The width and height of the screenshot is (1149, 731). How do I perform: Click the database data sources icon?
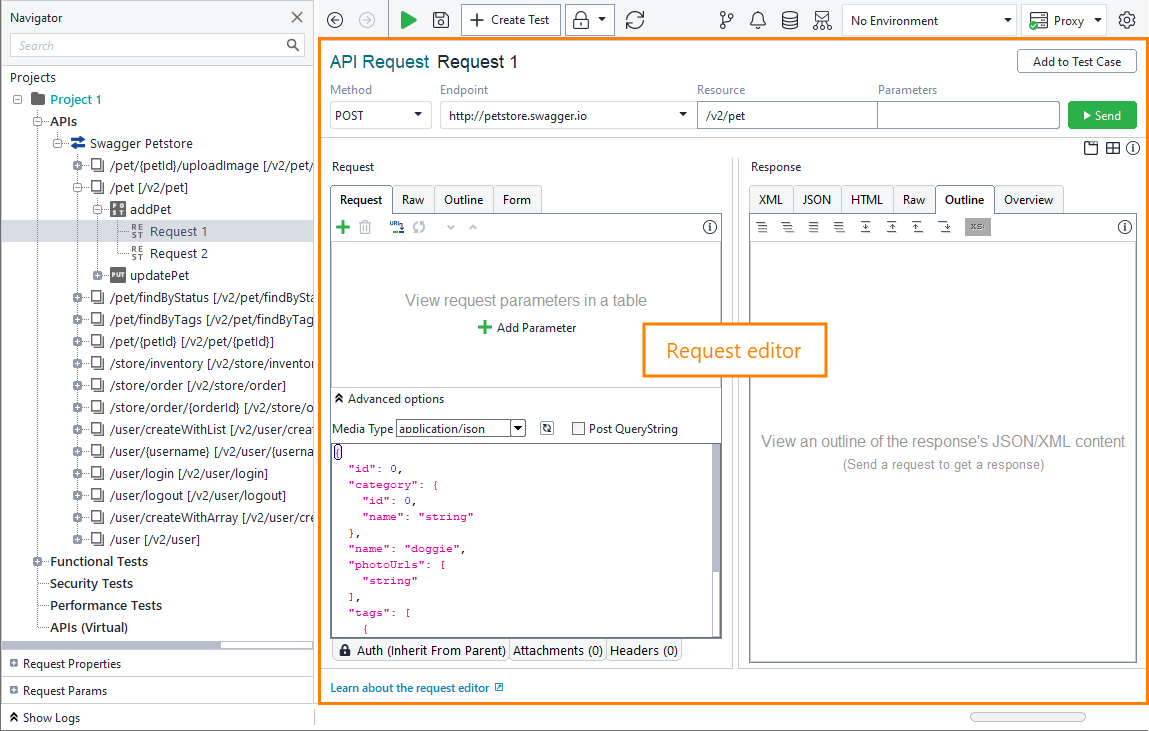790,19
